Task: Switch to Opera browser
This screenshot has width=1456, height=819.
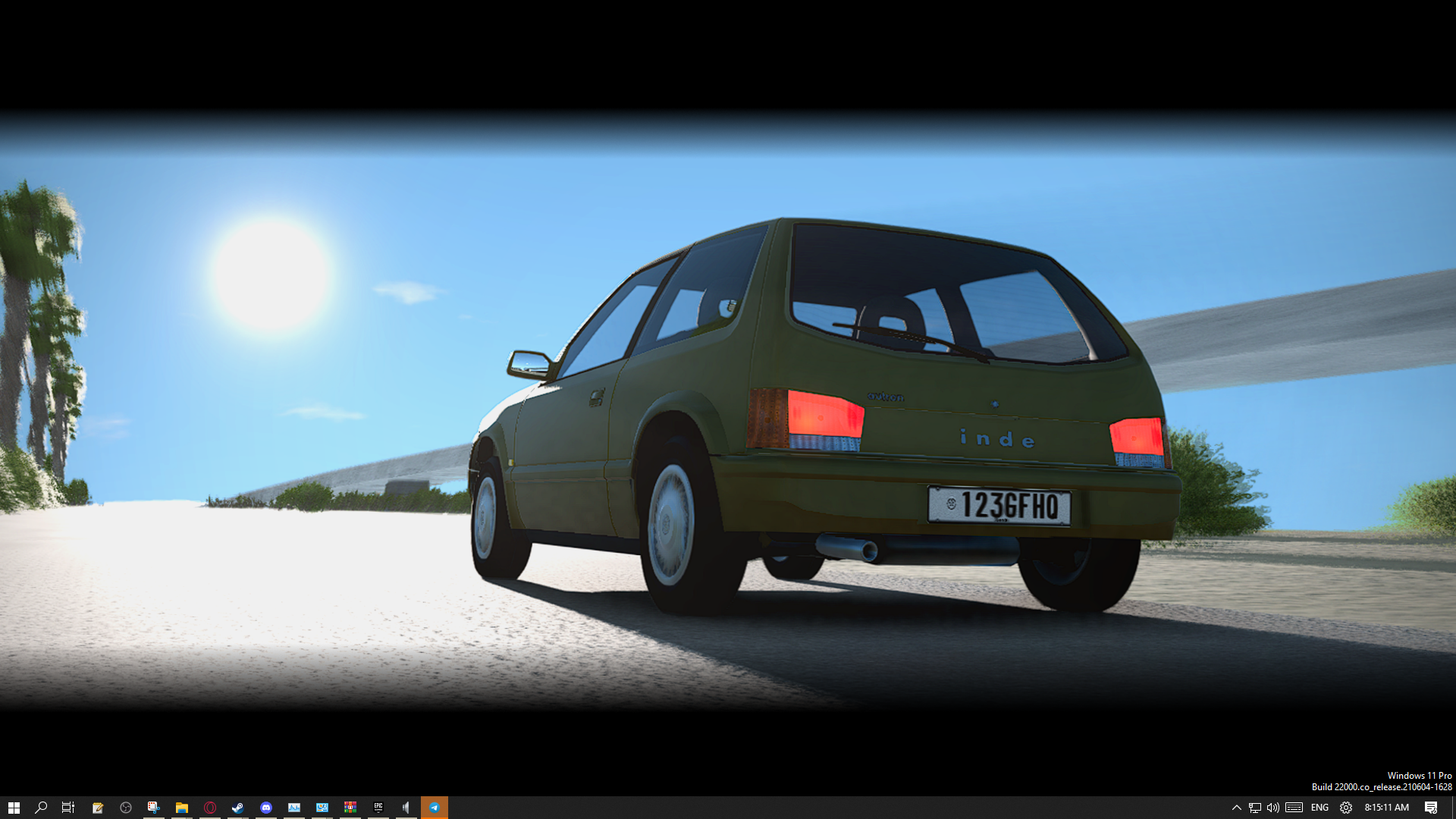Action: point(210,808)
